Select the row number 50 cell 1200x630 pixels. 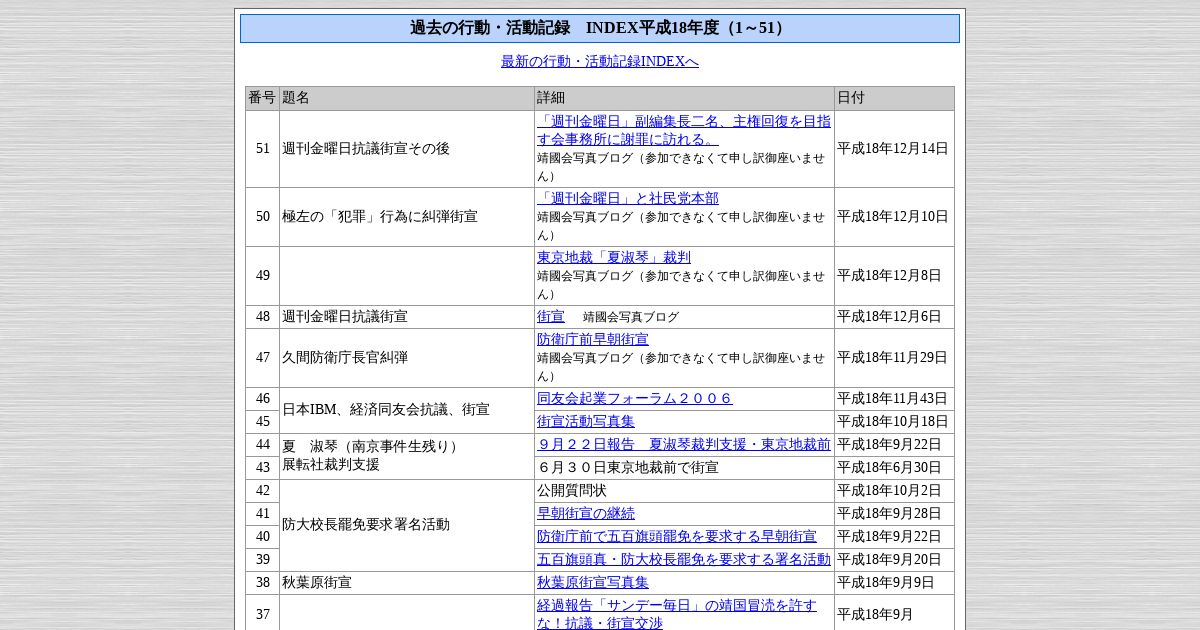coord(262,216)
